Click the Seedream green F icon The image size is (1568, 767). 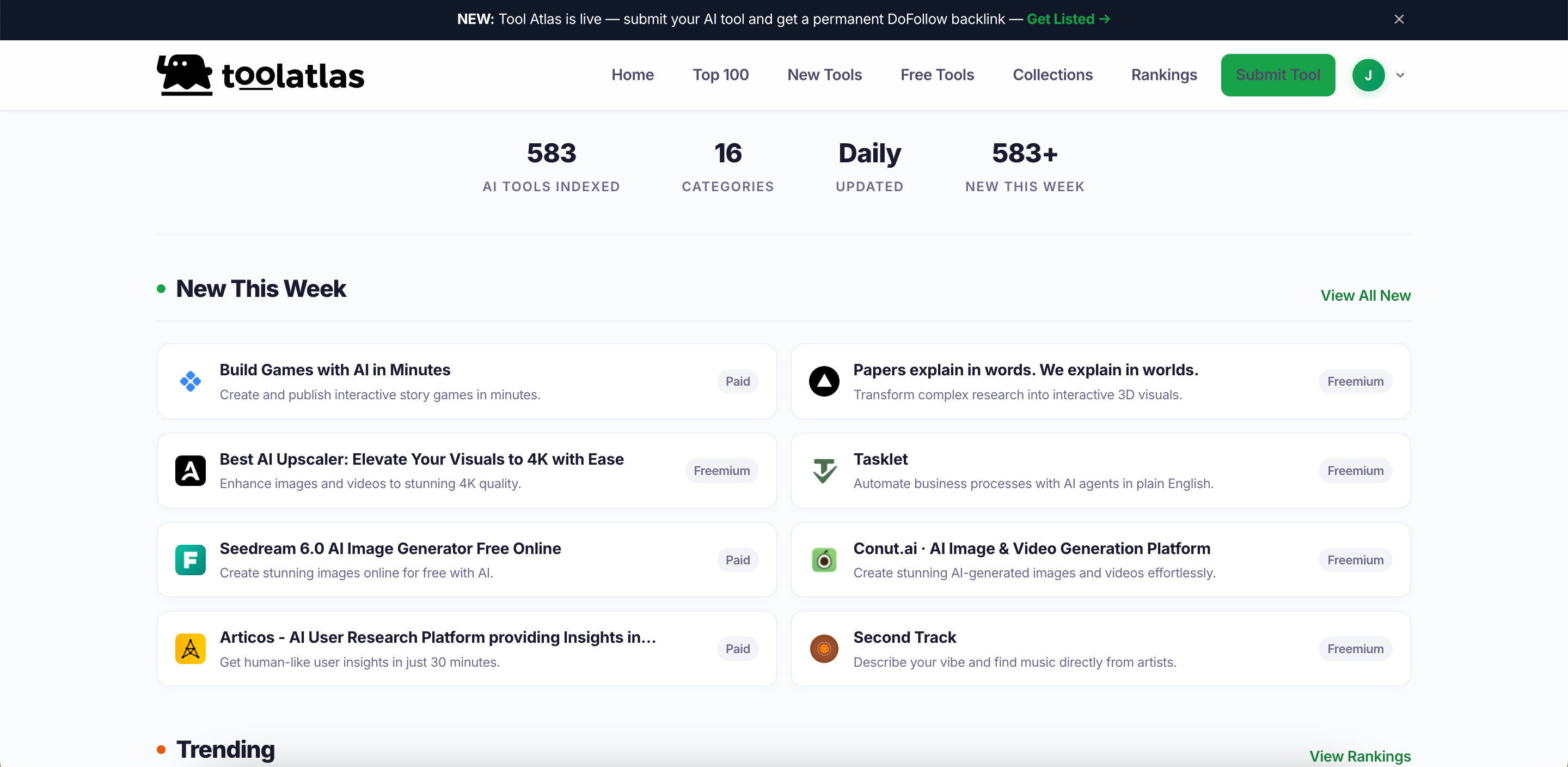(x=191, y=559)
